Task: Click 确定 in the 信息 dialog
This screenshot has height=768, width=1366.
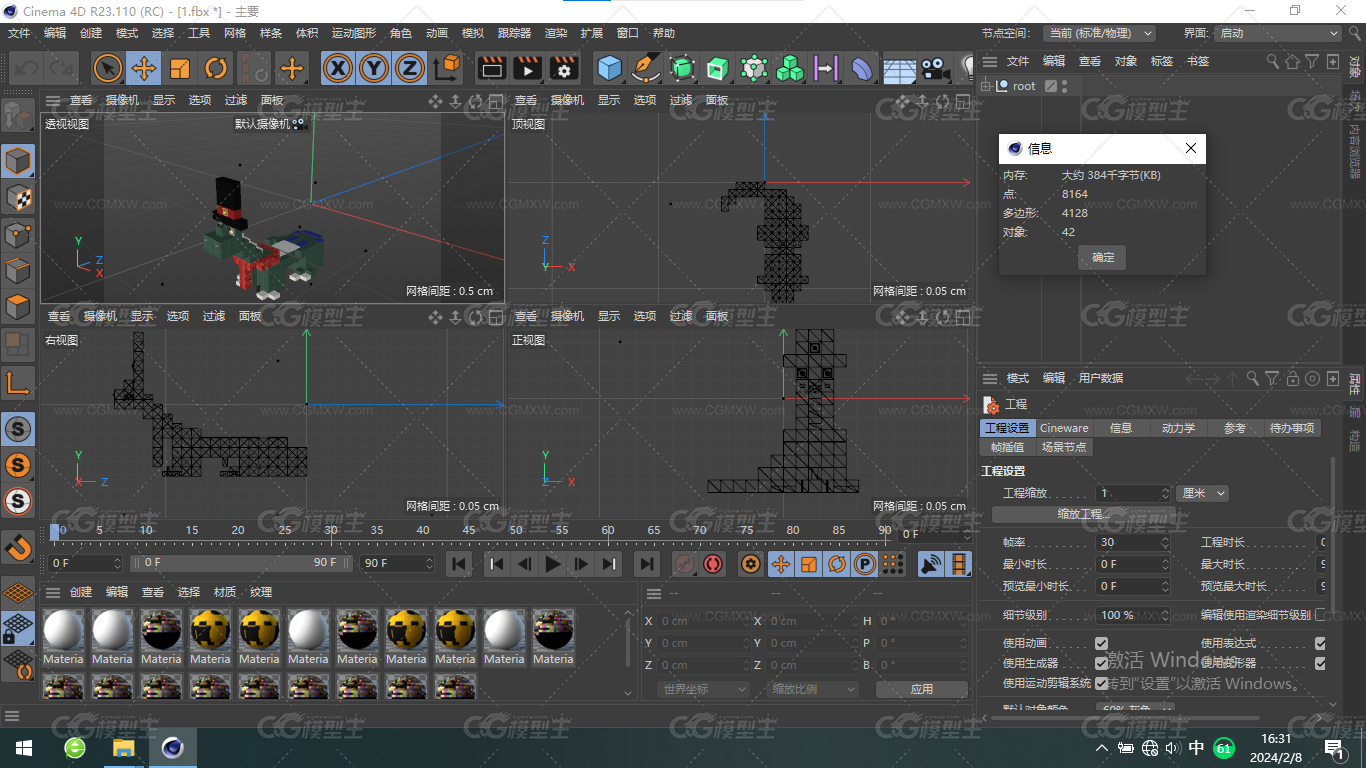Action: pos(1103,257)
